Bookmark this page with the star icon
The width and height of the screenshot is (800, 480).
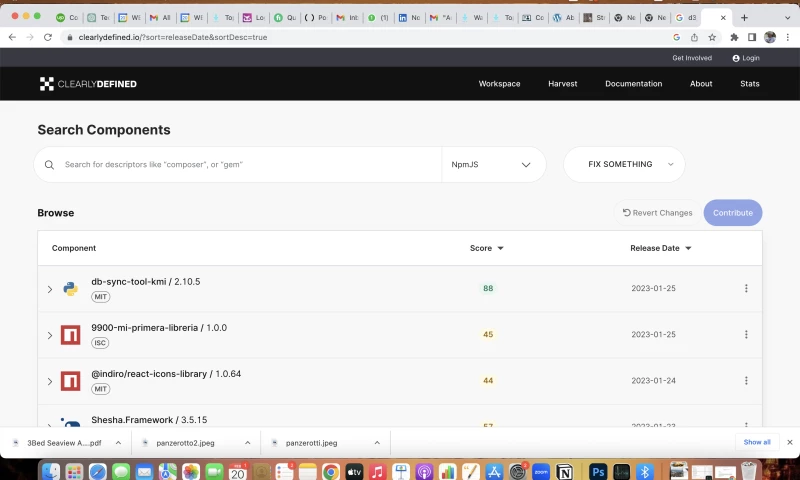712,37
